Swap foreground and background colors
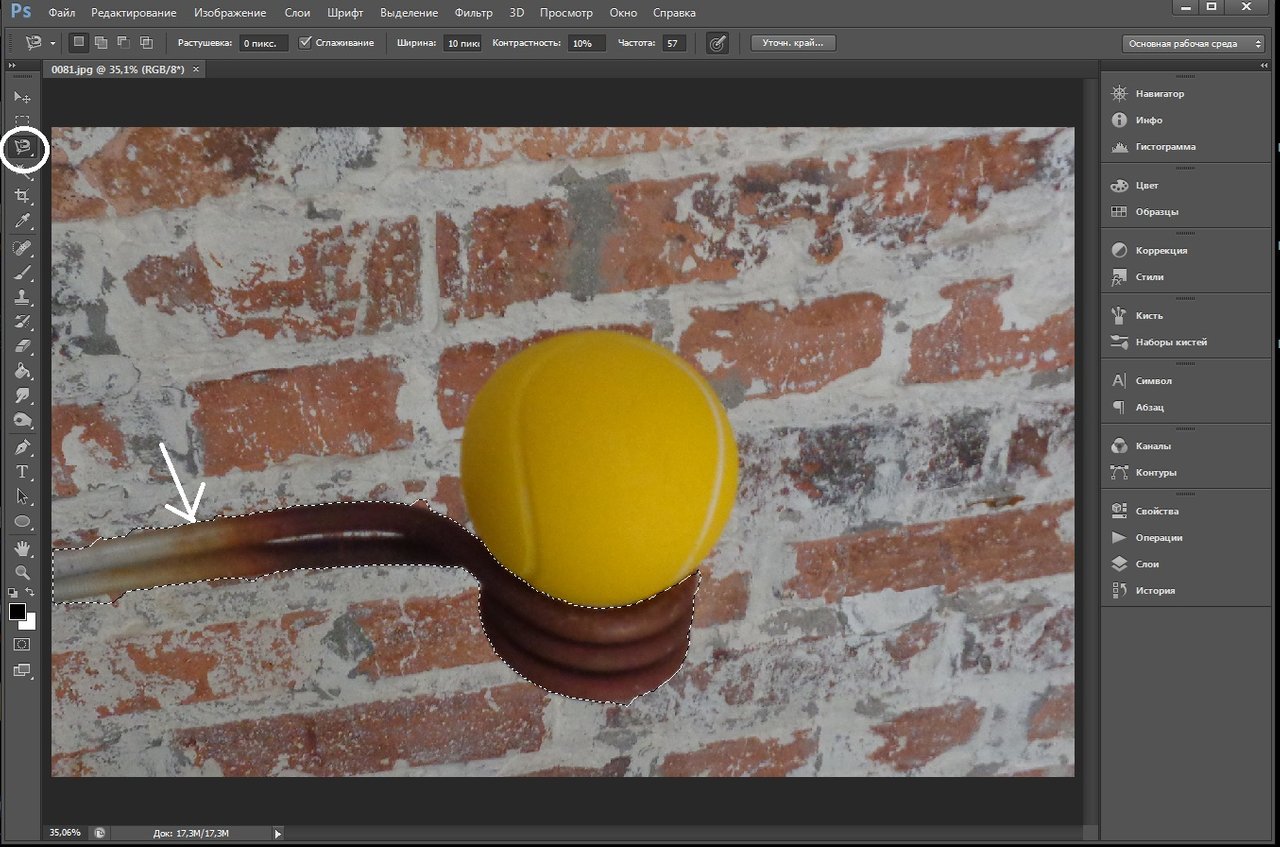 tap(30, 593)
